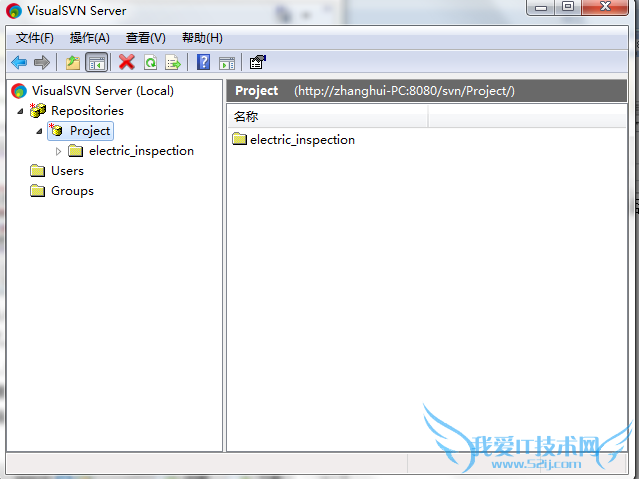Screen dimensions: 639x479
Task: Go up one level with folder icon
Action: point(73,62)
